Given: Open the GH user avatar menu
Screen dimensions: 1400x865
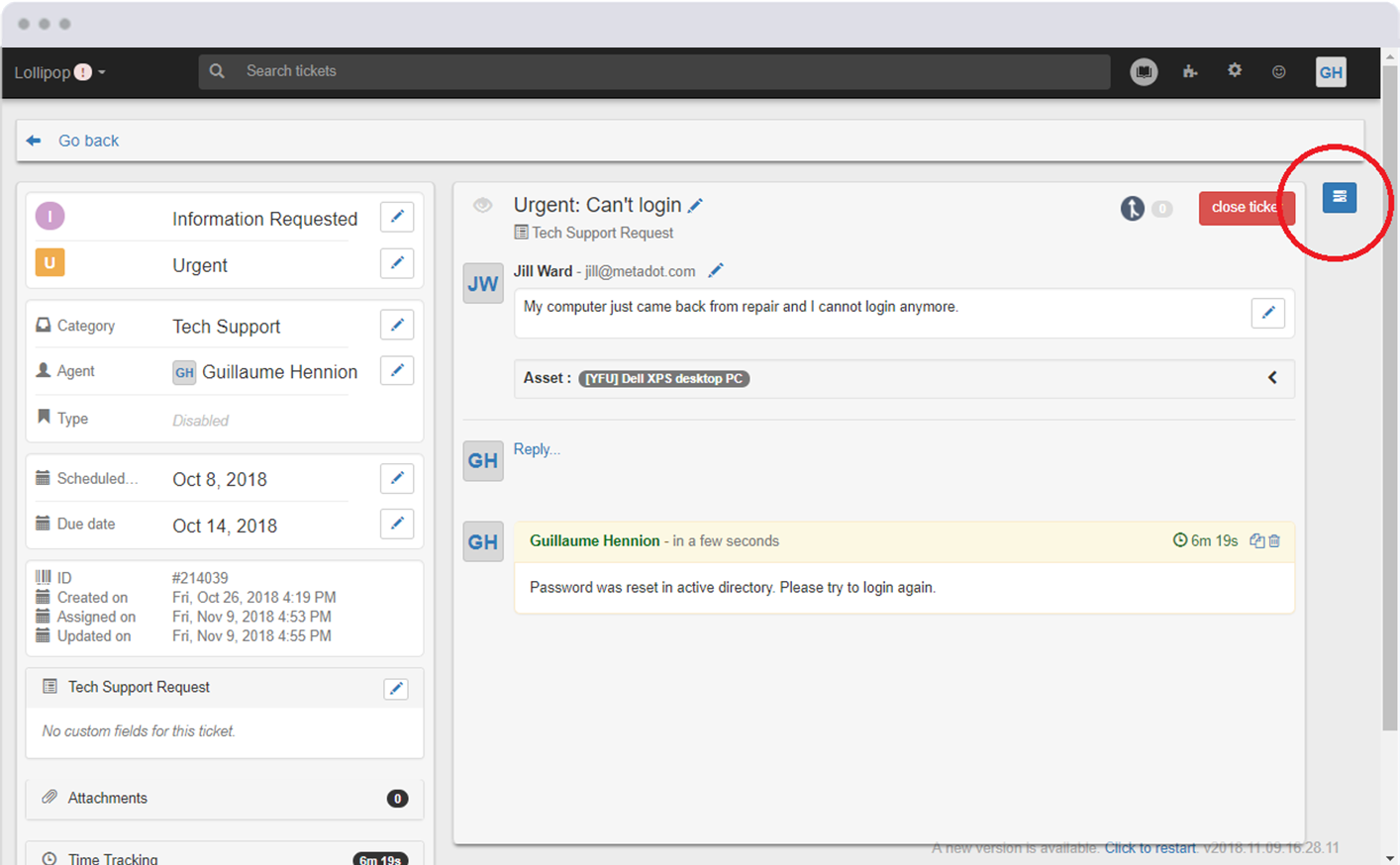Looking at the screenshot, I should click(1330, 72).
